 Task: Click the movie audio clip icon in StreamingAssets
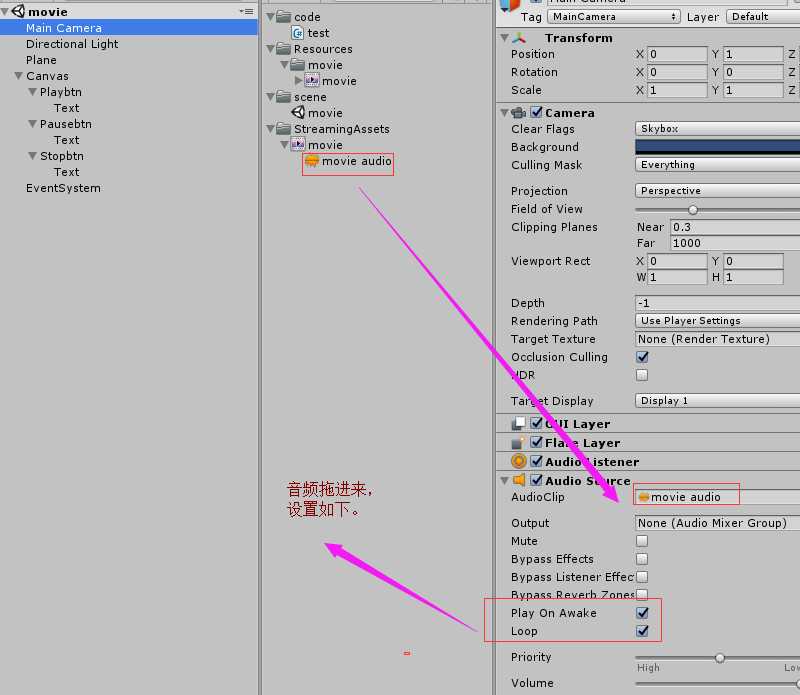(312, 161)
